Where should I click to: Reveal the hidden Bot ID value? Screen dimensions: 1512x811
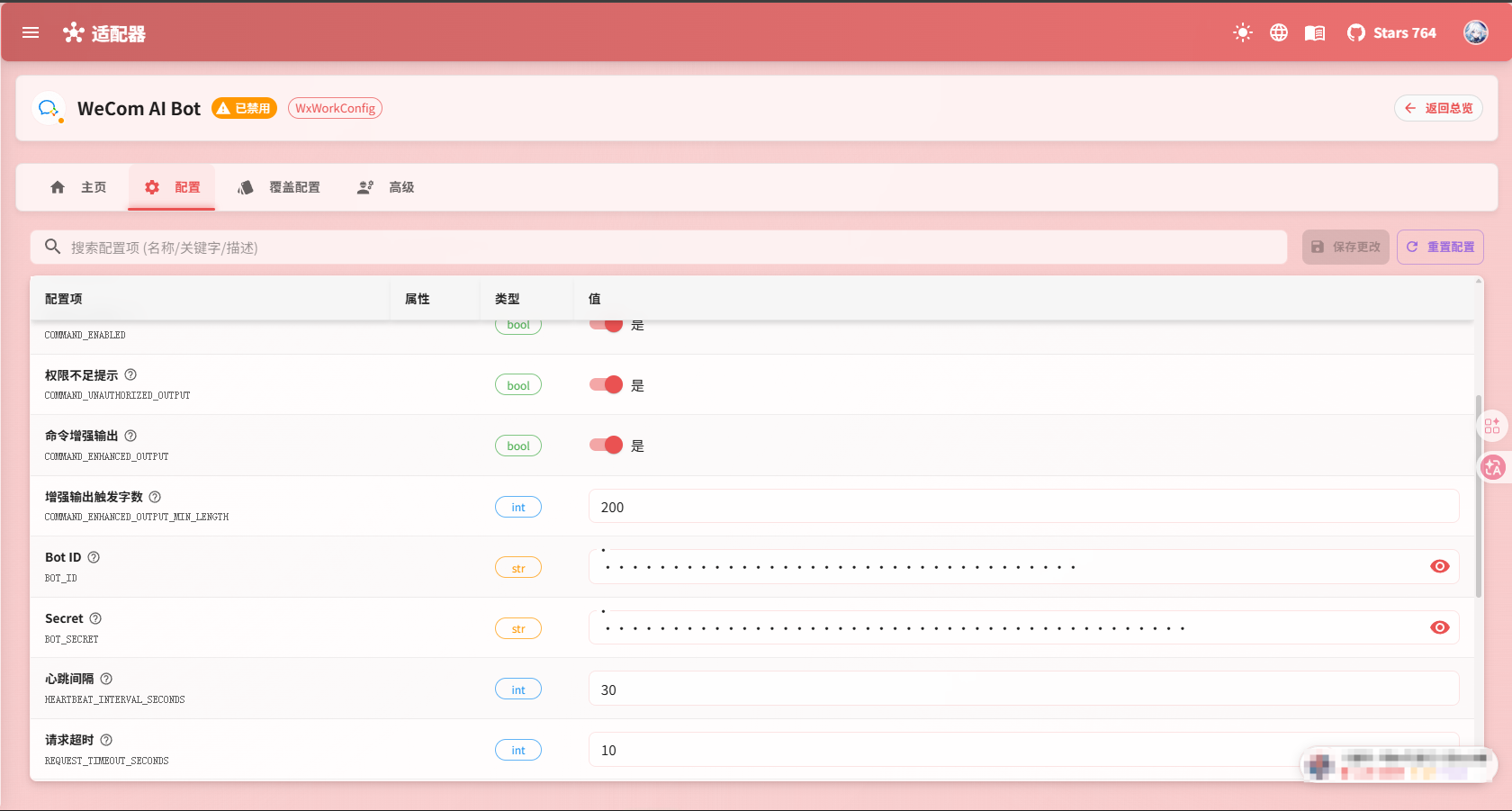(1439, 566)
